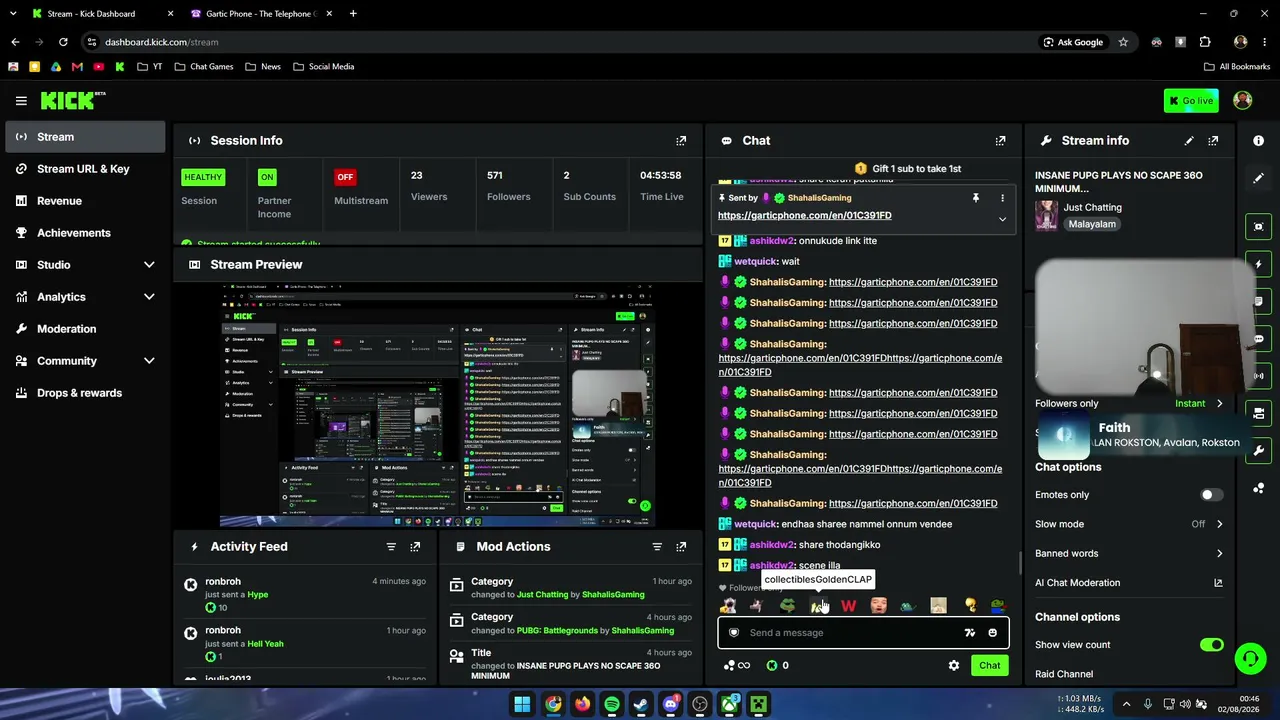Open the Moderation page
The image size is (1280, 720).
click(85, 329)
